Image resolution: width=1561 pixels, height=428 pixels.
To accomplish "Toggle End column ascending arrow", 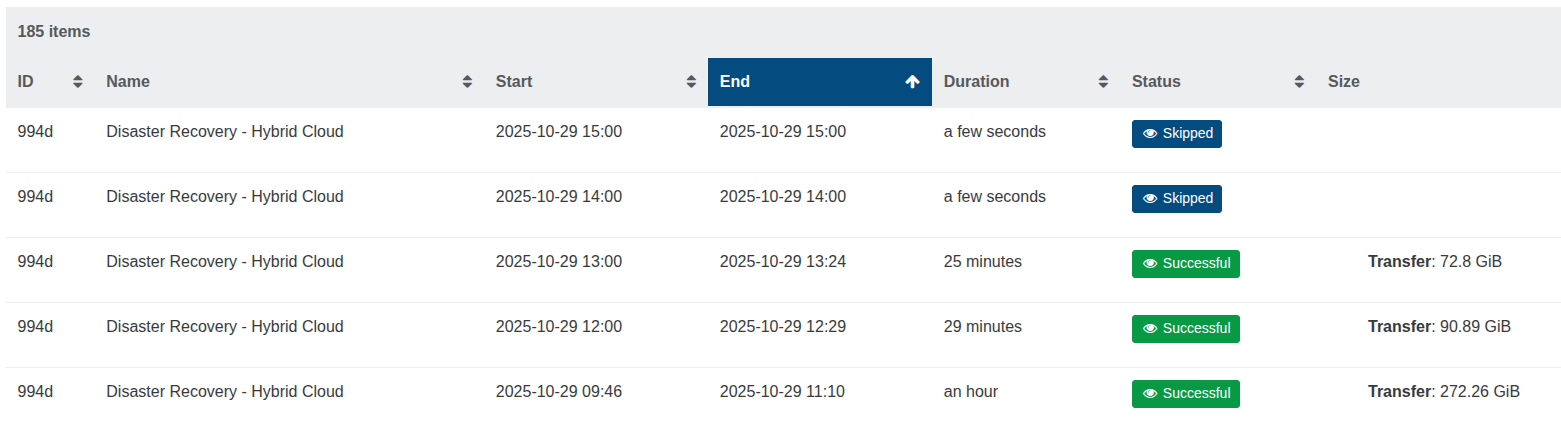I will (x=912, y=82).
